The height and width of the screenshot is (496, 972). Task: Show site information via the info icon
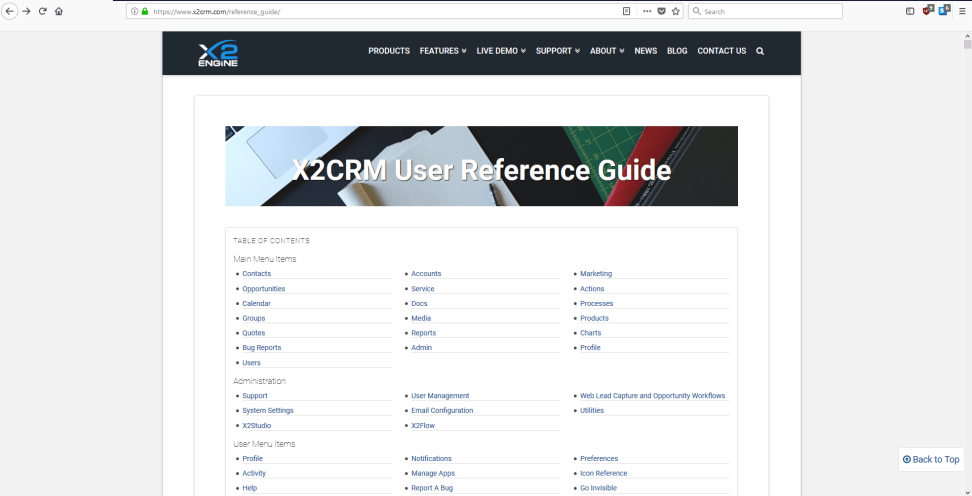coord(135,11)
